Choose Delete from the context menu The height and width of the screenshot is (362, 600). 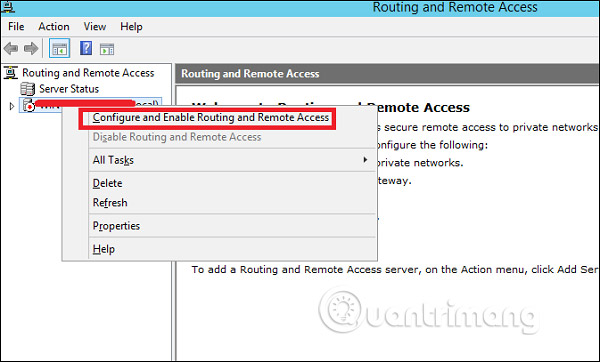107,183
